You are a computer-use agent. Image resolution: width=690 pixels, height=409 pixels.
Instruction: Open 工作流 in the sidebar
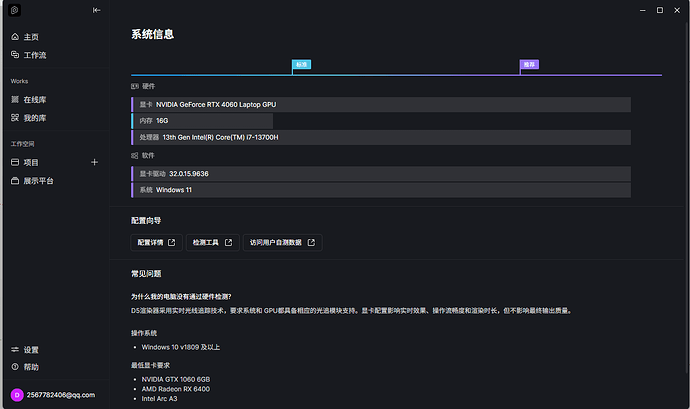pyautogui.click(x=29, y=55)
